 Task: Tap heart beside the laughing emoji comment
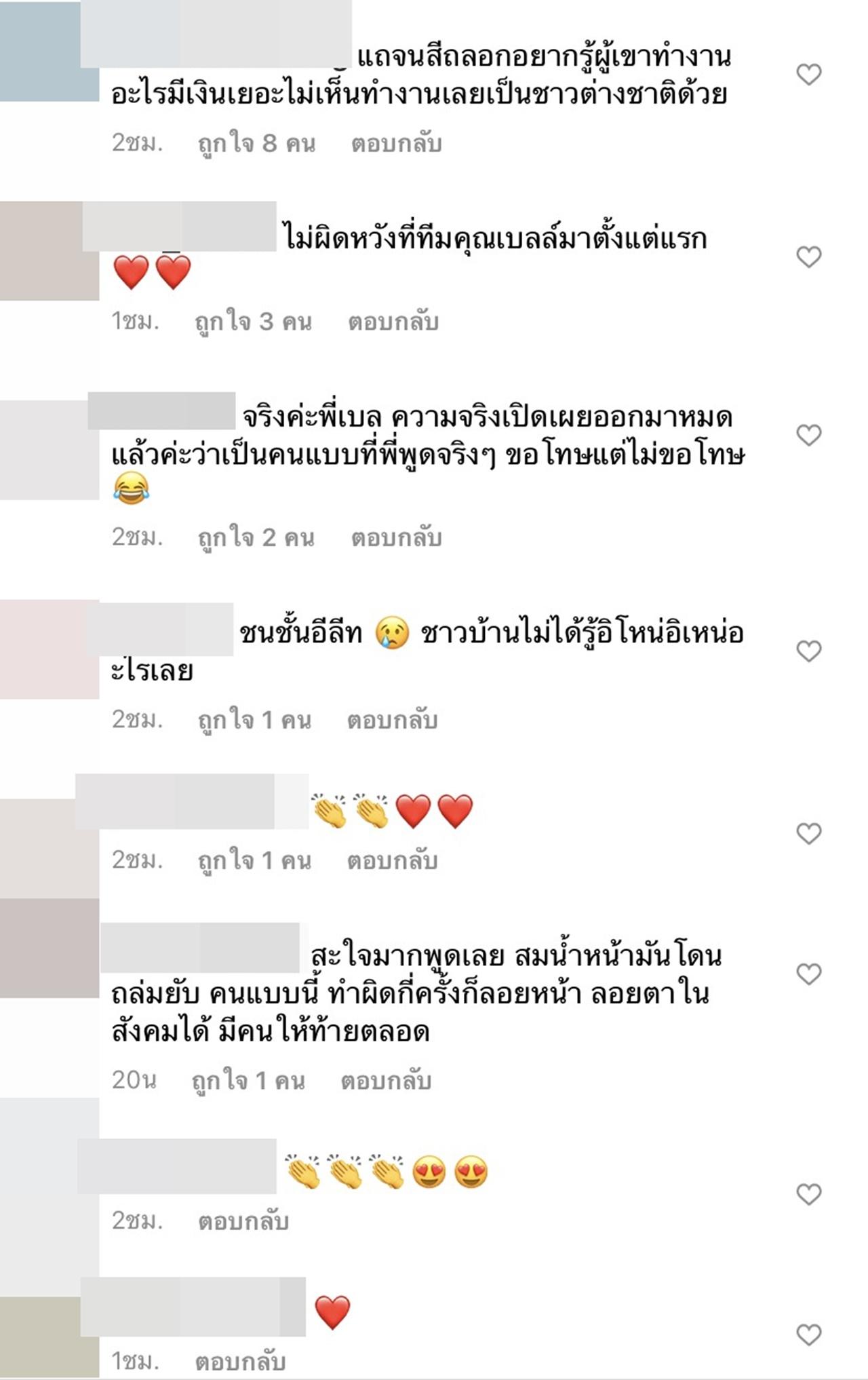(808, 434)
